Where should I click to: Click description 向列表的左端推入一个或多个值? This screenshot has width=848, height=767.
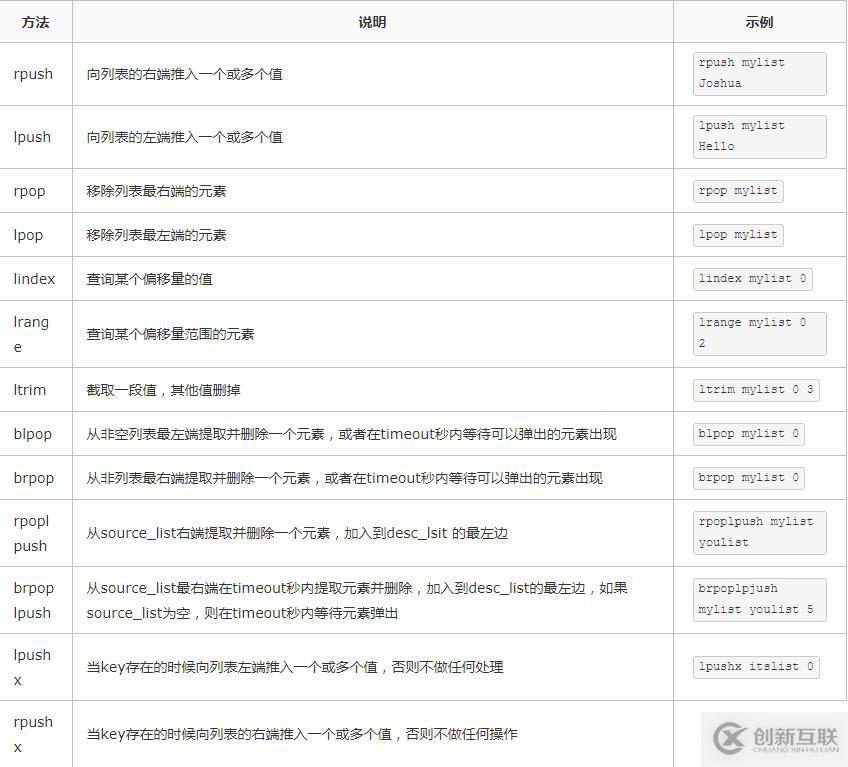pyautogui.click(x=184, y=137)
